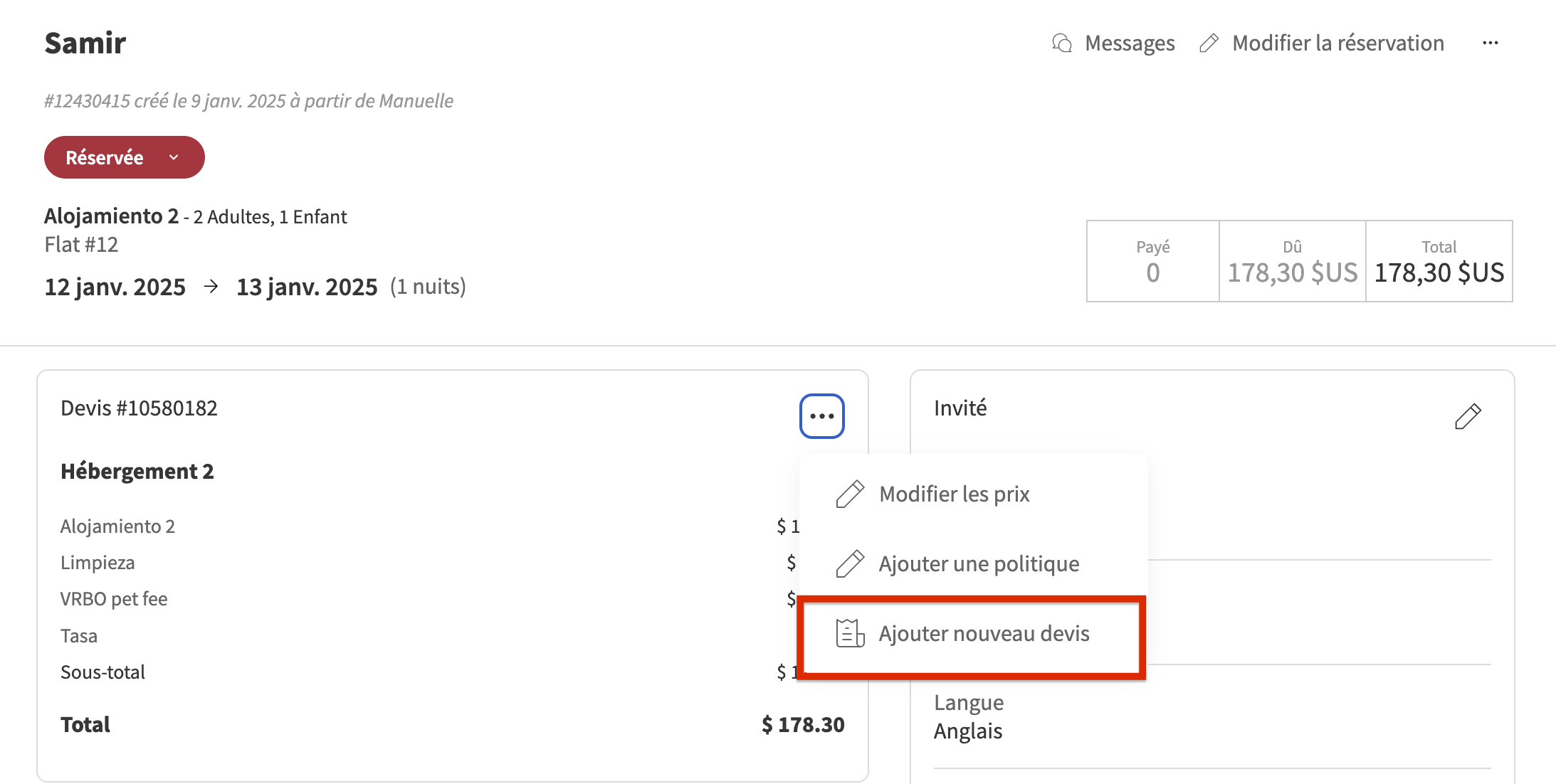The image size is (1556, 784).
Task: Open the top-right three-dot reservation menu
Action: pos(1490,43)
